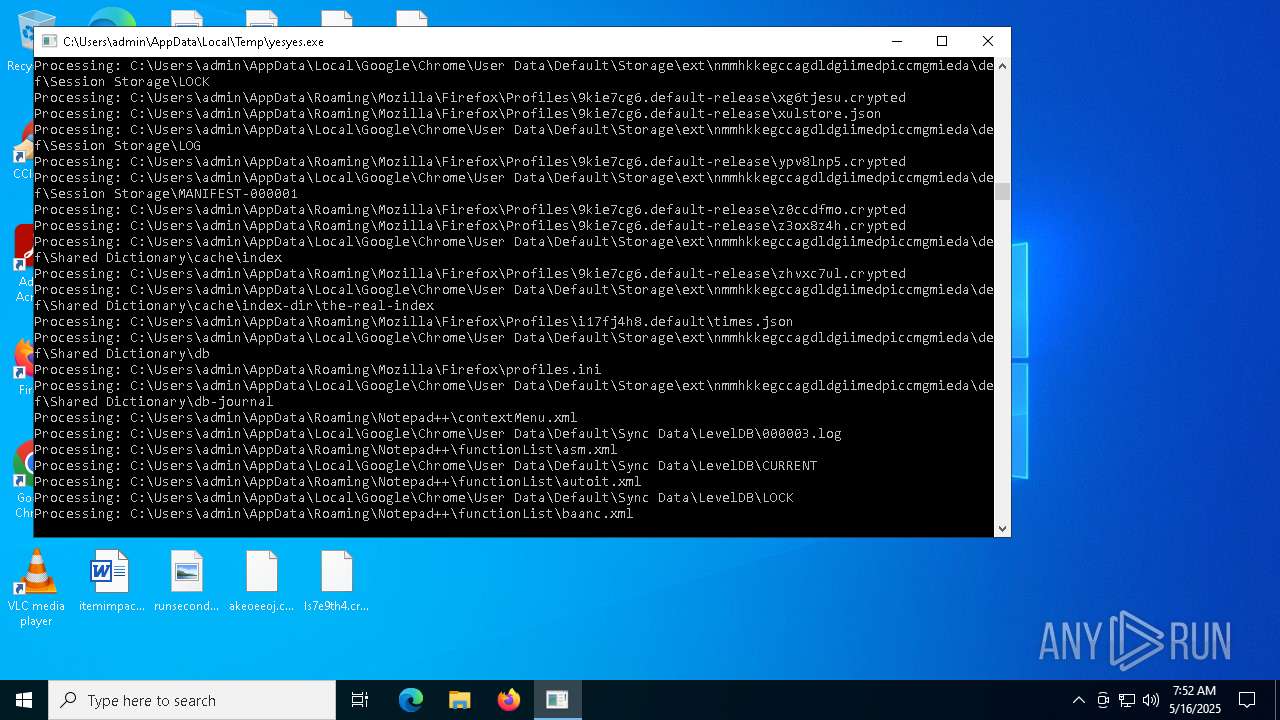The width and height of the screenshot is (1280, 720).
Task: Click the line ending in contextMenu.xml
Action: (x=306, y=418)
